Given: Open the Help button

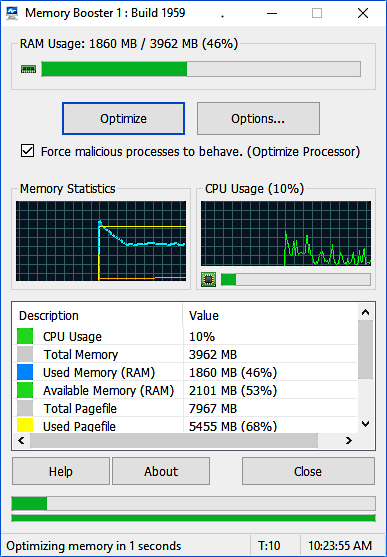Looking at the screenshot, I should coord(61,471).
